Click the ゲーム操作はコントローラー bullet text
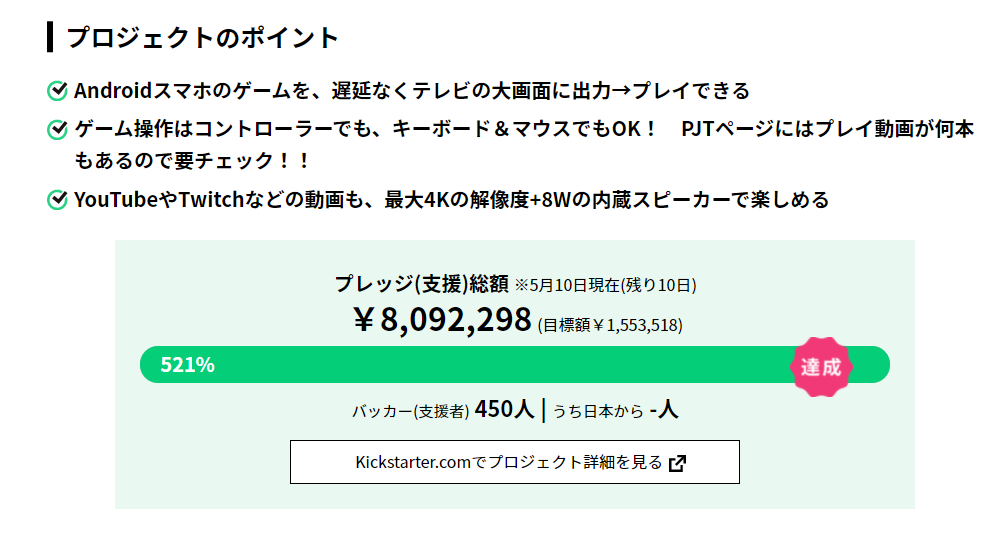 click(524, 145)
